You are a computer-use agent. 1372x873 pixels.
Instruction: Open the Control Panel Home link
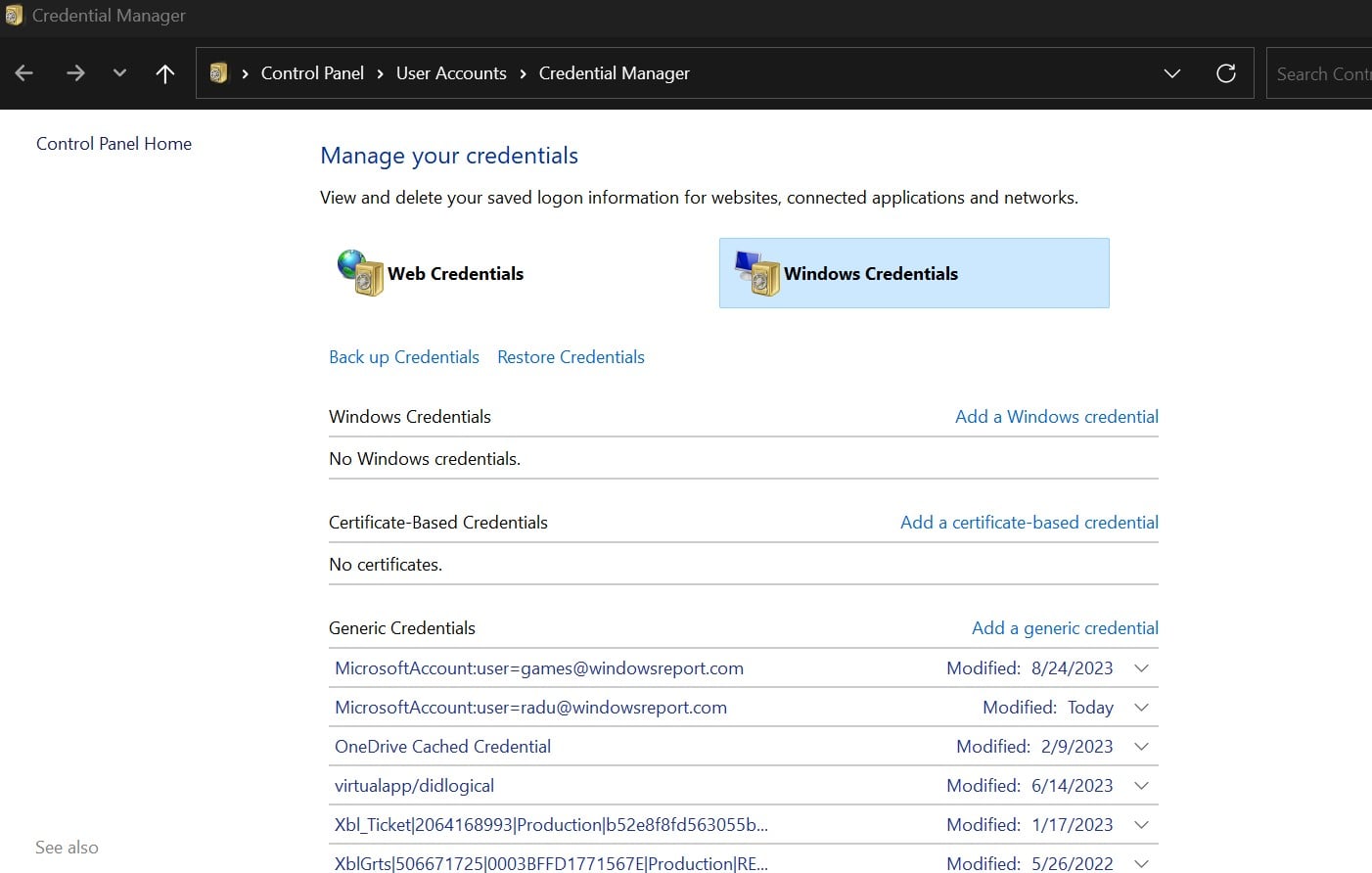point(114,144)
